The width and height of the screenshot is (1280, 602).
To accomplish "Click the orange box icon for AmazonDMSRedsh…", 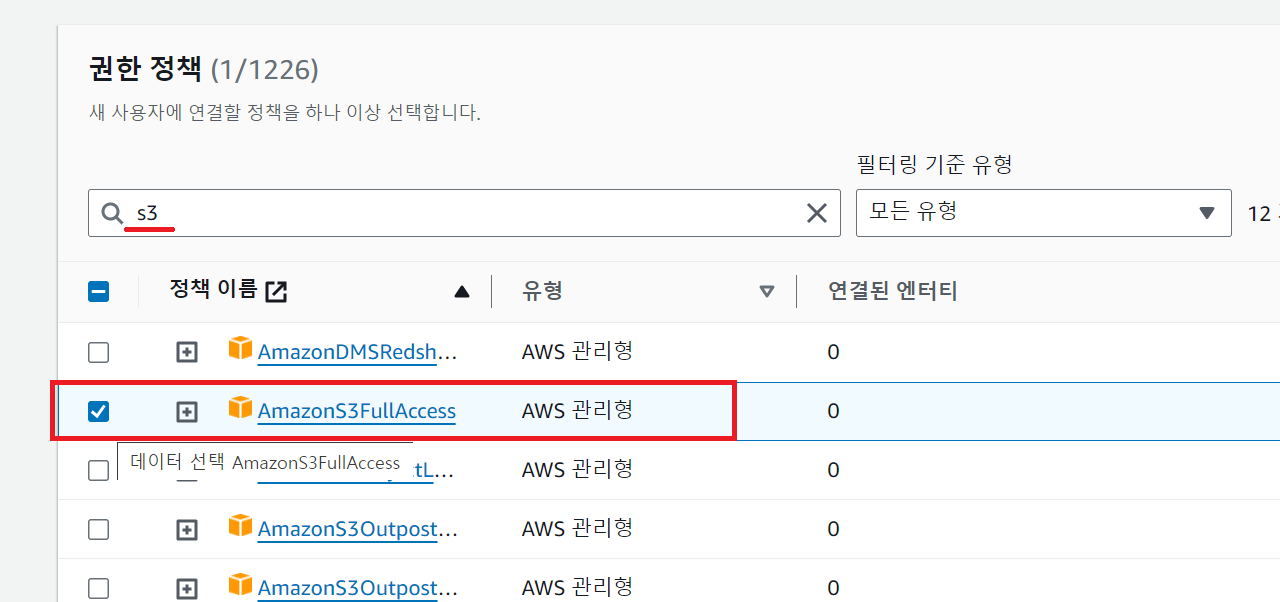I will tap(240, 348).
